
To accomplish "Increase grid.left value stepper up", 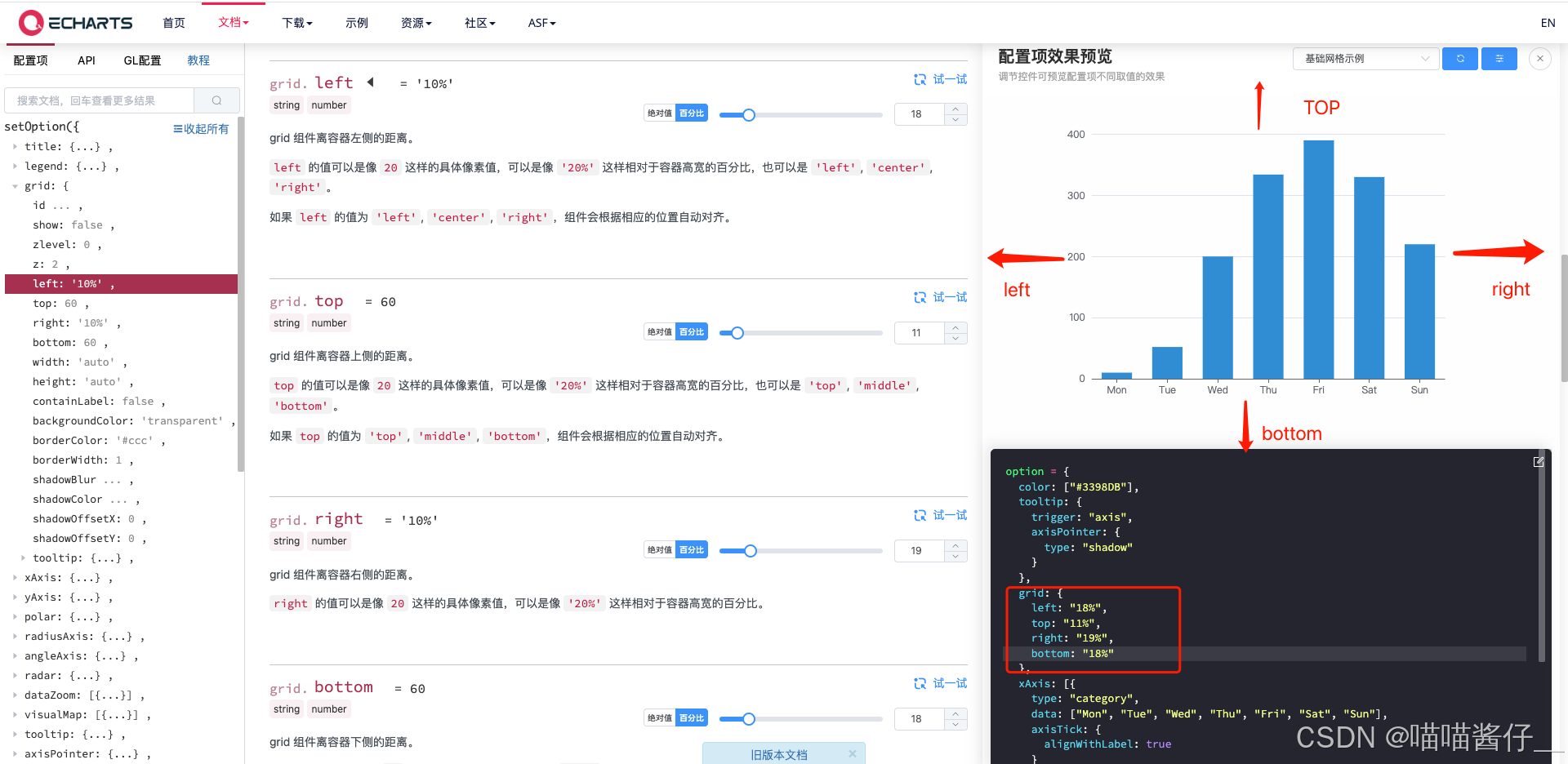I will pyautogui.click(x=955, y=109).
